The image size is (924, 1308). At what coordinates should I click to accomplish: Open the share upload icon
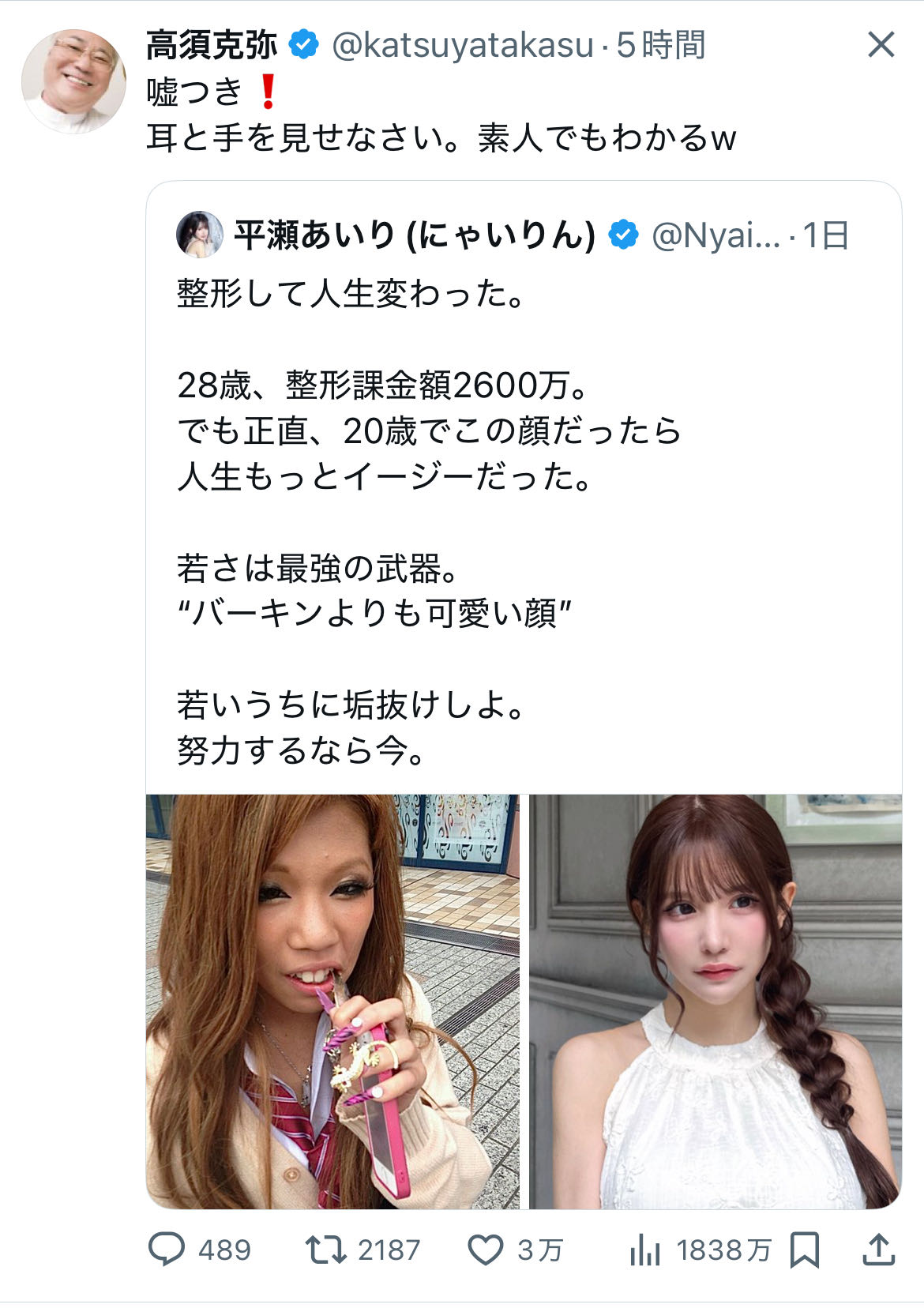877,1250
